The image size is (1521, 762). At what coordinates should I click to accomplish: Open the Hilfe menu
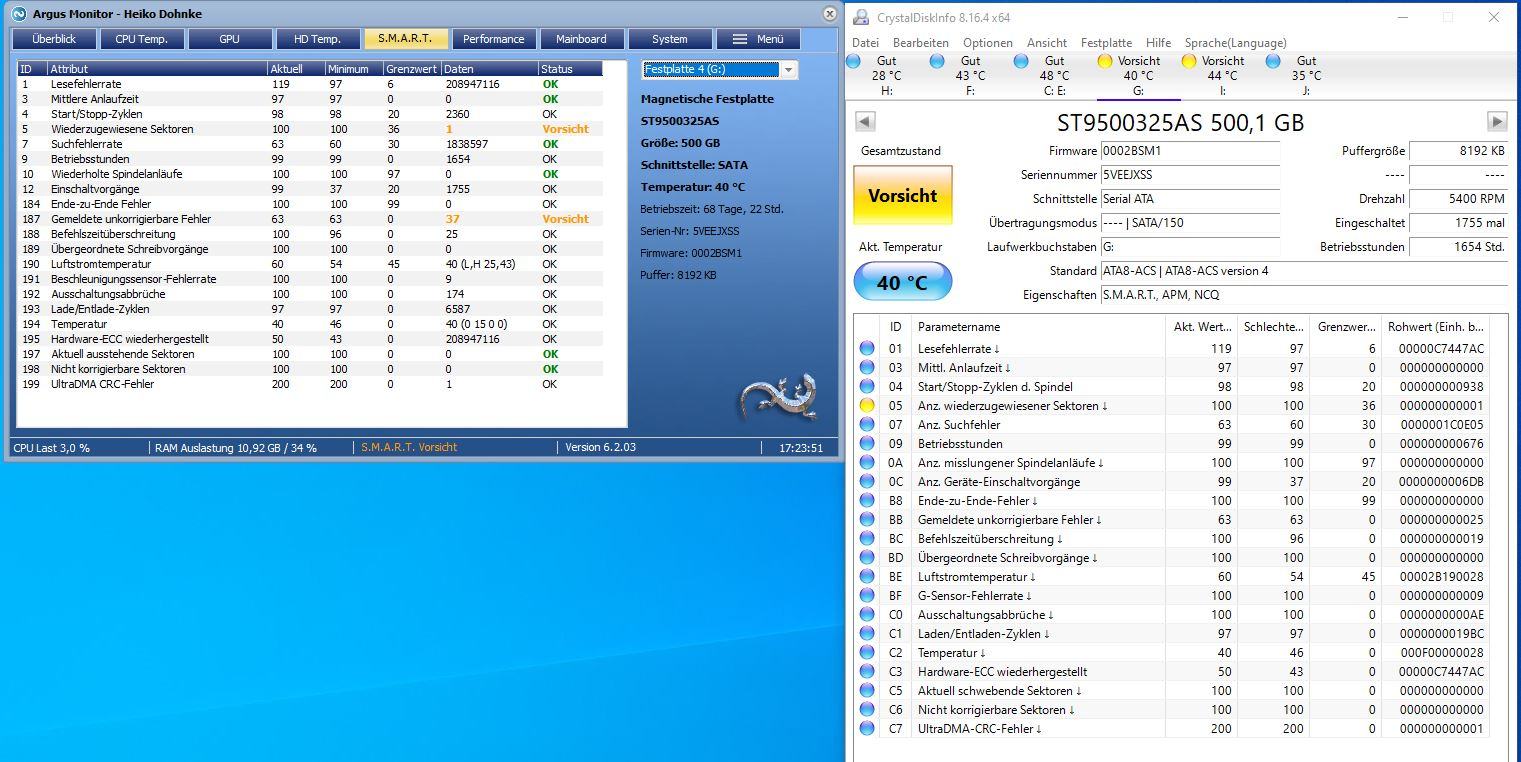1158,43
